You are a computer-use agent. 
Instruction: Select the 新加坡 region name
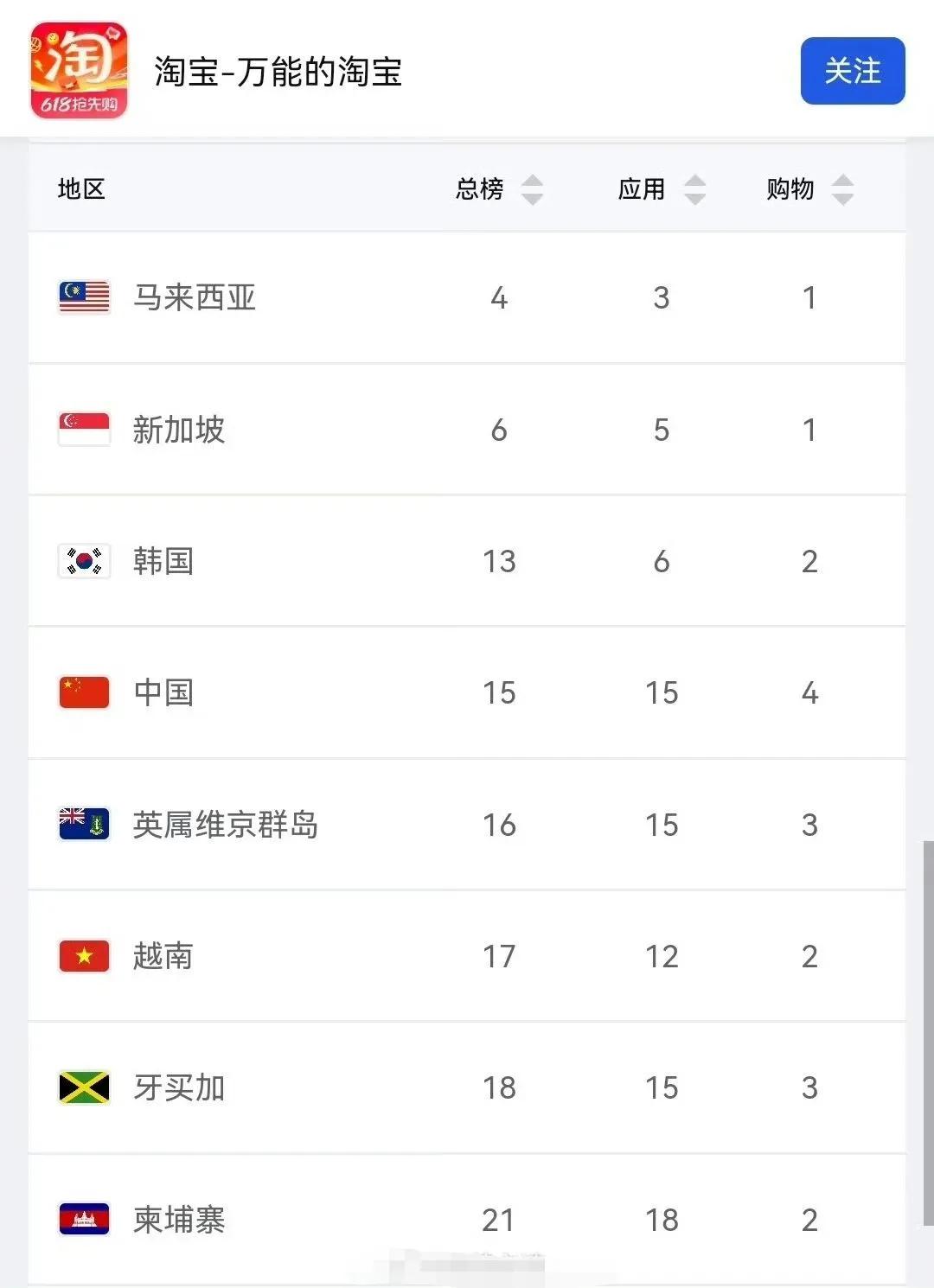(179, 430)
